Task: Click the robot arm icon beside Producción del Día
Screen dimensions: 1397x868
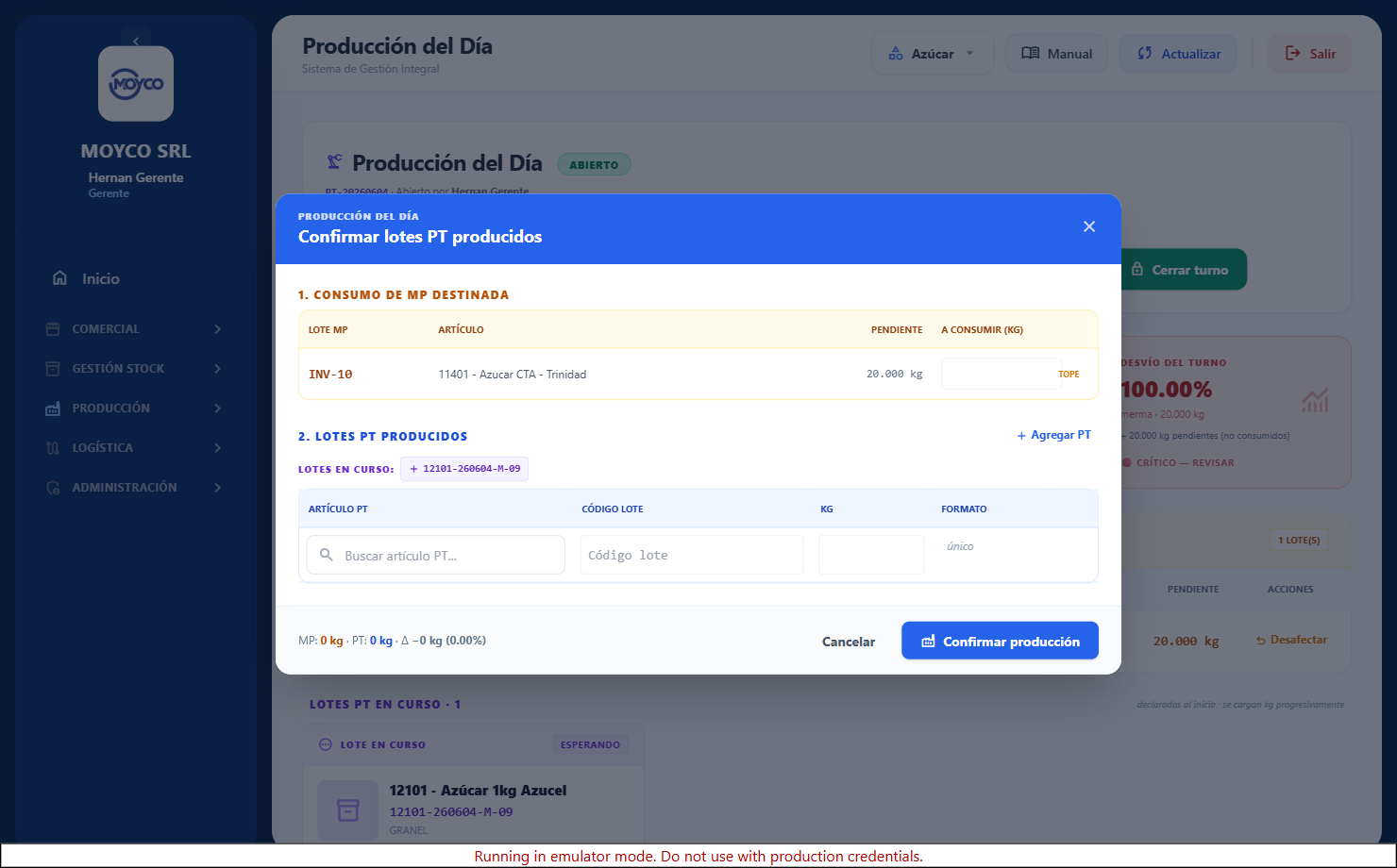Action: click(334, 162)
